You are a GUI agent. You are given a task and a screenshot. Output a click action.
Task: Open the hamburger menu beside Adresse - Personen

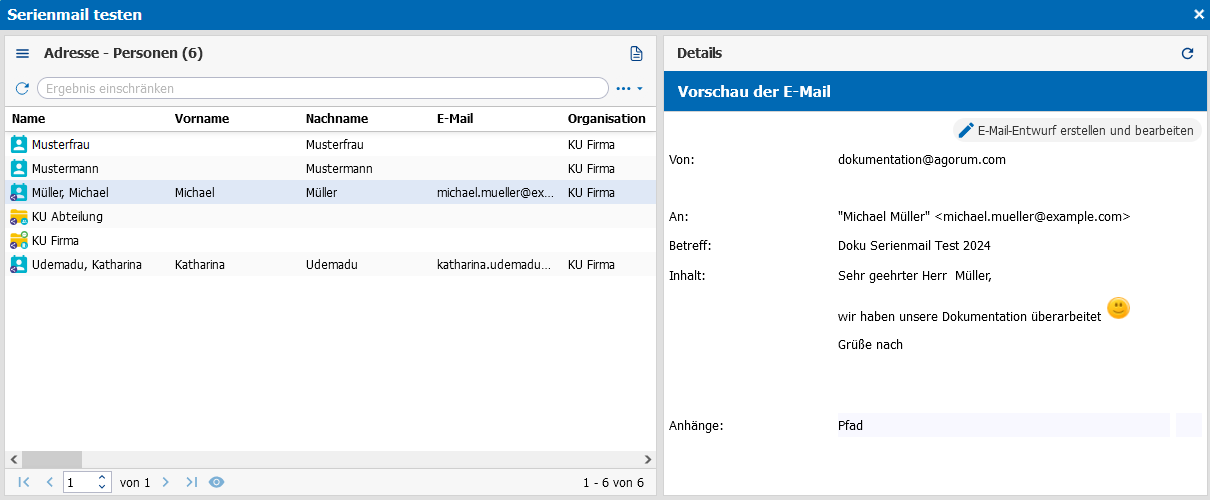[22, 53]
